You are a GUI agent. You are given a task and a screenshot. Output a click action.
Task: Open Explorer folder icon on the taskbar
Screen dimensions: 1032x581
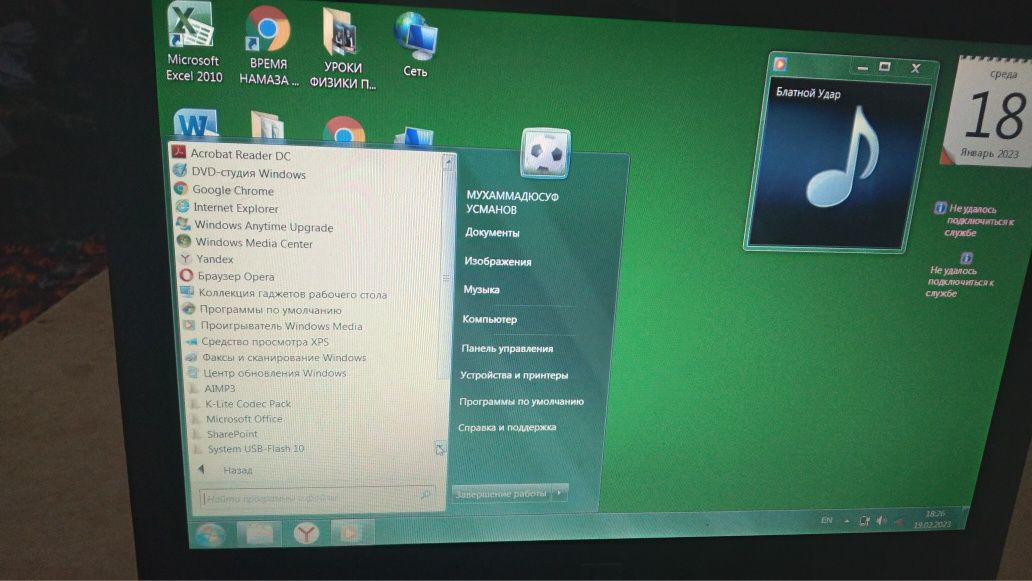[x=259, y=534]
